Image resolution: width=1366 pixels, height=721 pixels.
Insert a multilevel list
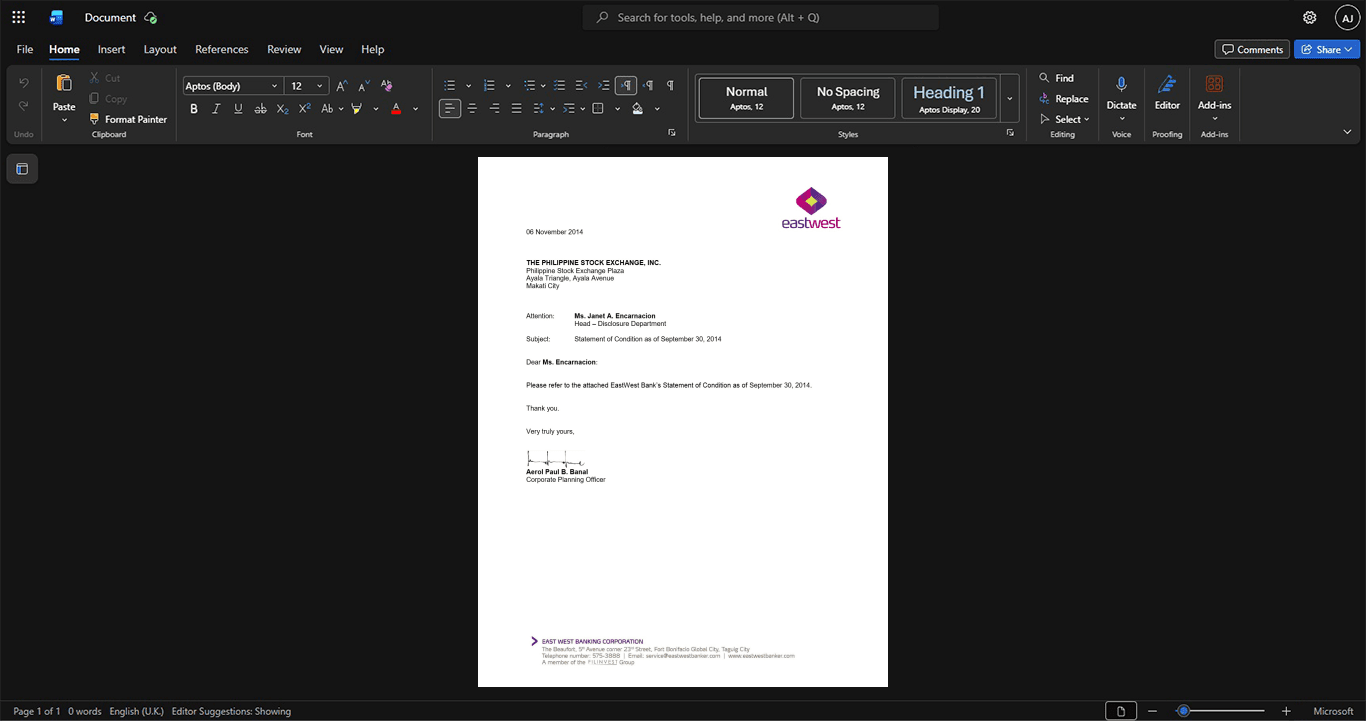click(529, 86)
